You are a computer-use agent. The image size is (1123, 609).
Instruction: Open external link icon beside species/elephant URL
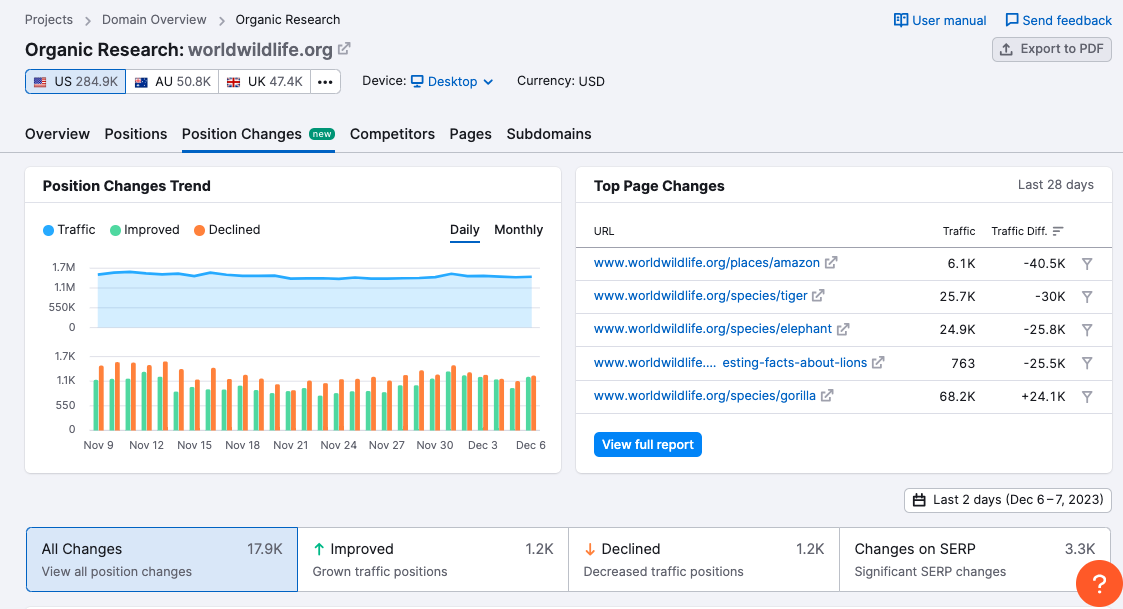point(843,329)
